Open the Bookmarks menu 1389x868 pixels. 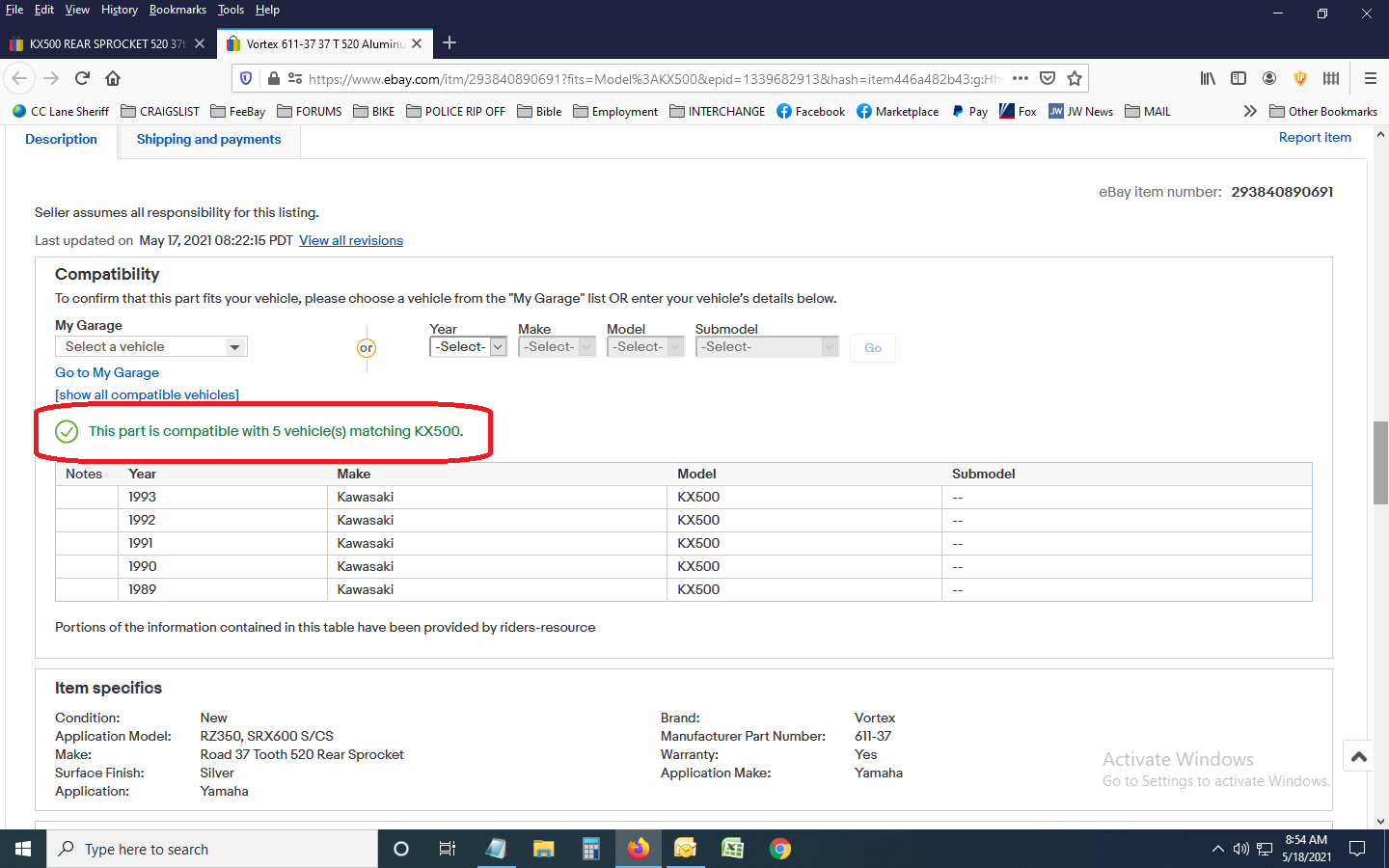tap(177, 10)
